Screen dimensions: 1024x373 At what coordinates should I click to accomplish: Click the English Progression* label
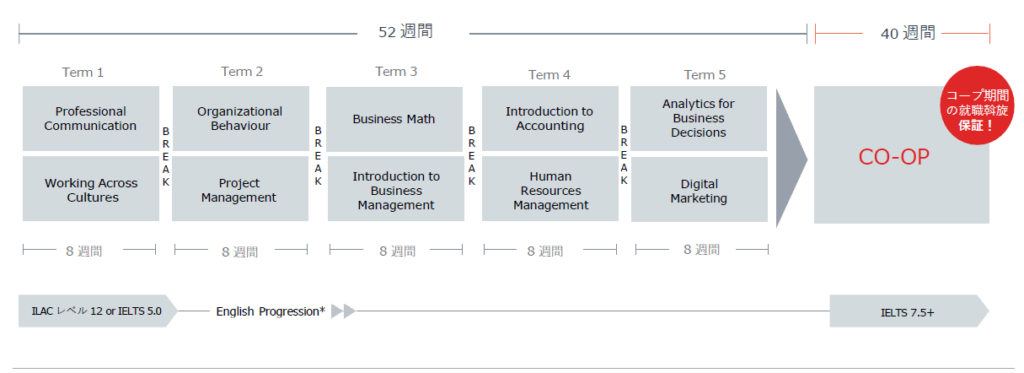(270, 312)
